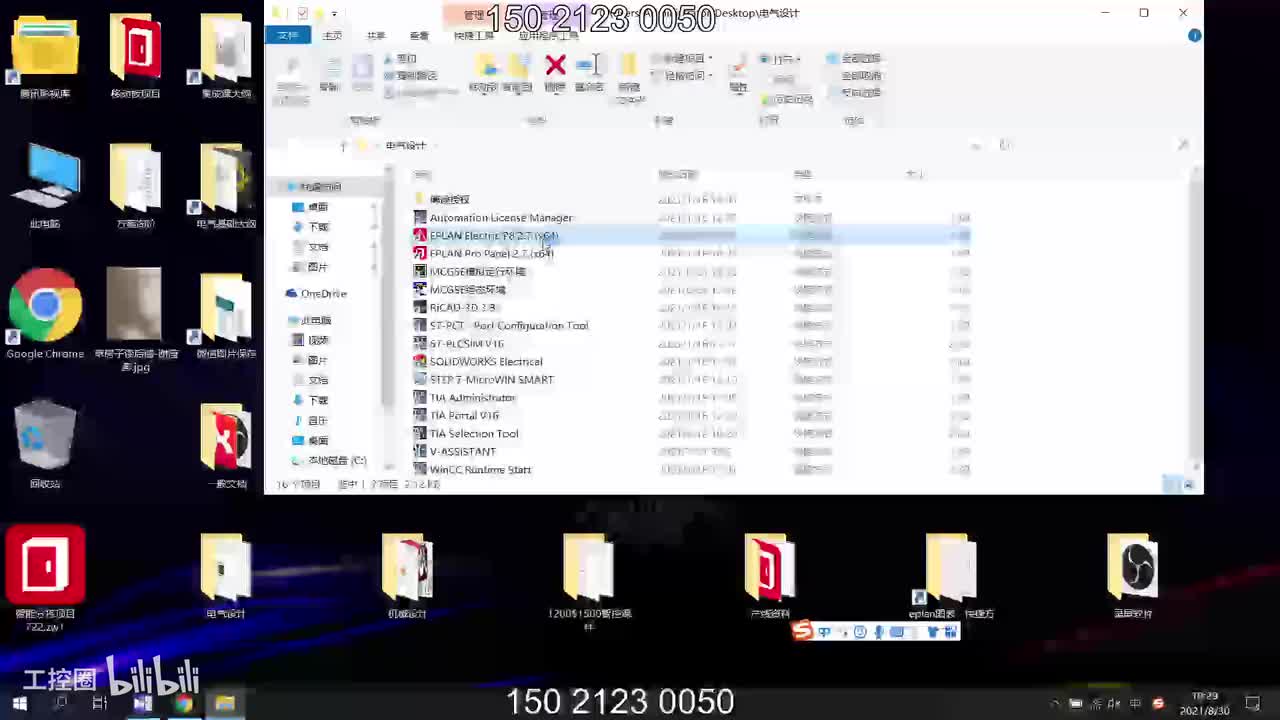1280x720 pixels.
Task: Select the Automation License Manager shortcut icon
Action: tap(420, 218)
